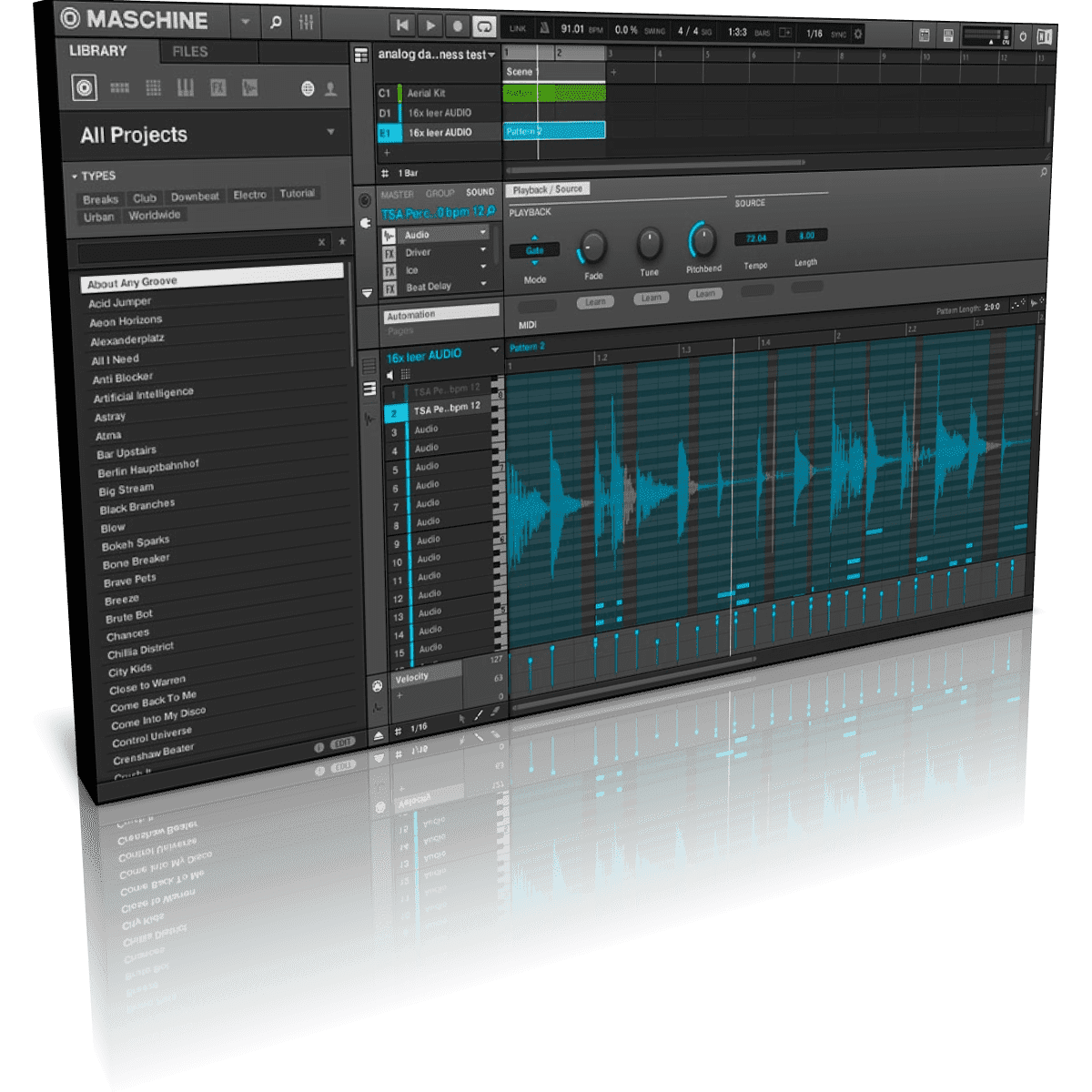Switch to the SOUND tab
The width and height of the screenshot is (1092, 1092).
tap(480, 192)
